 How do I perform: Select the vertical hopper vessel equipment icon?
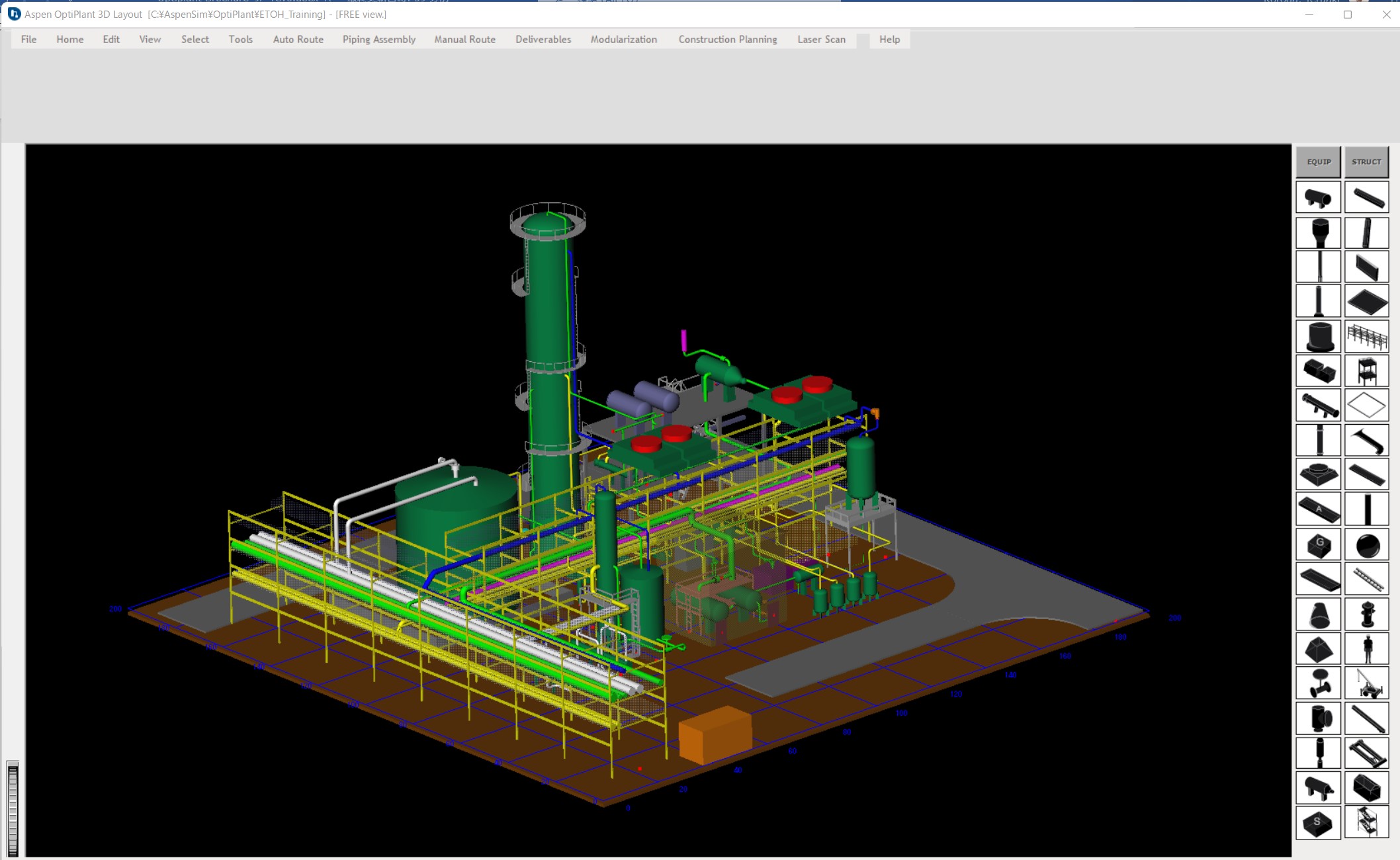click(x=1318, y=232)
